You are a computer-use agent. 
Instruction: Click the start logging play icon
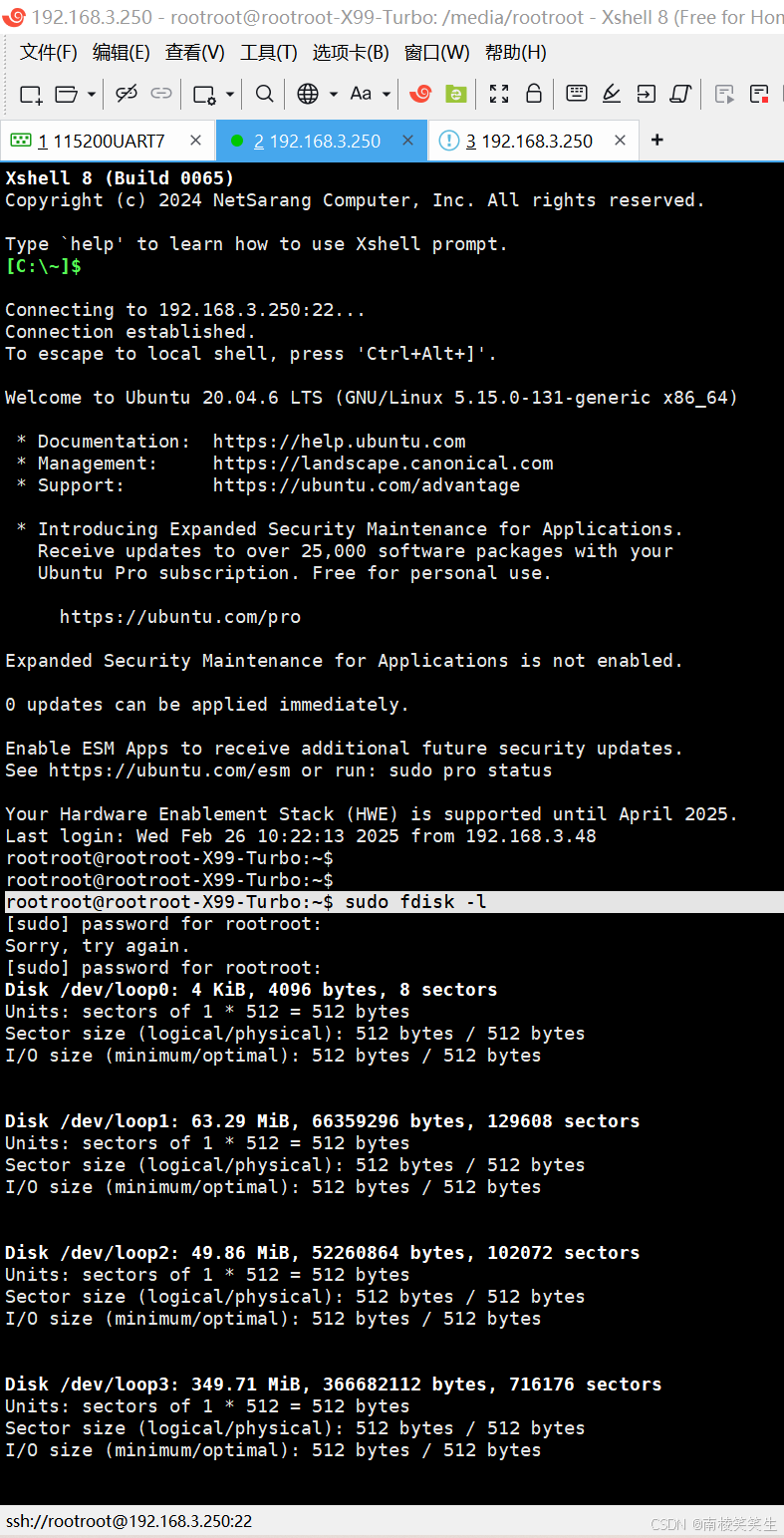(x=724, y=95)
